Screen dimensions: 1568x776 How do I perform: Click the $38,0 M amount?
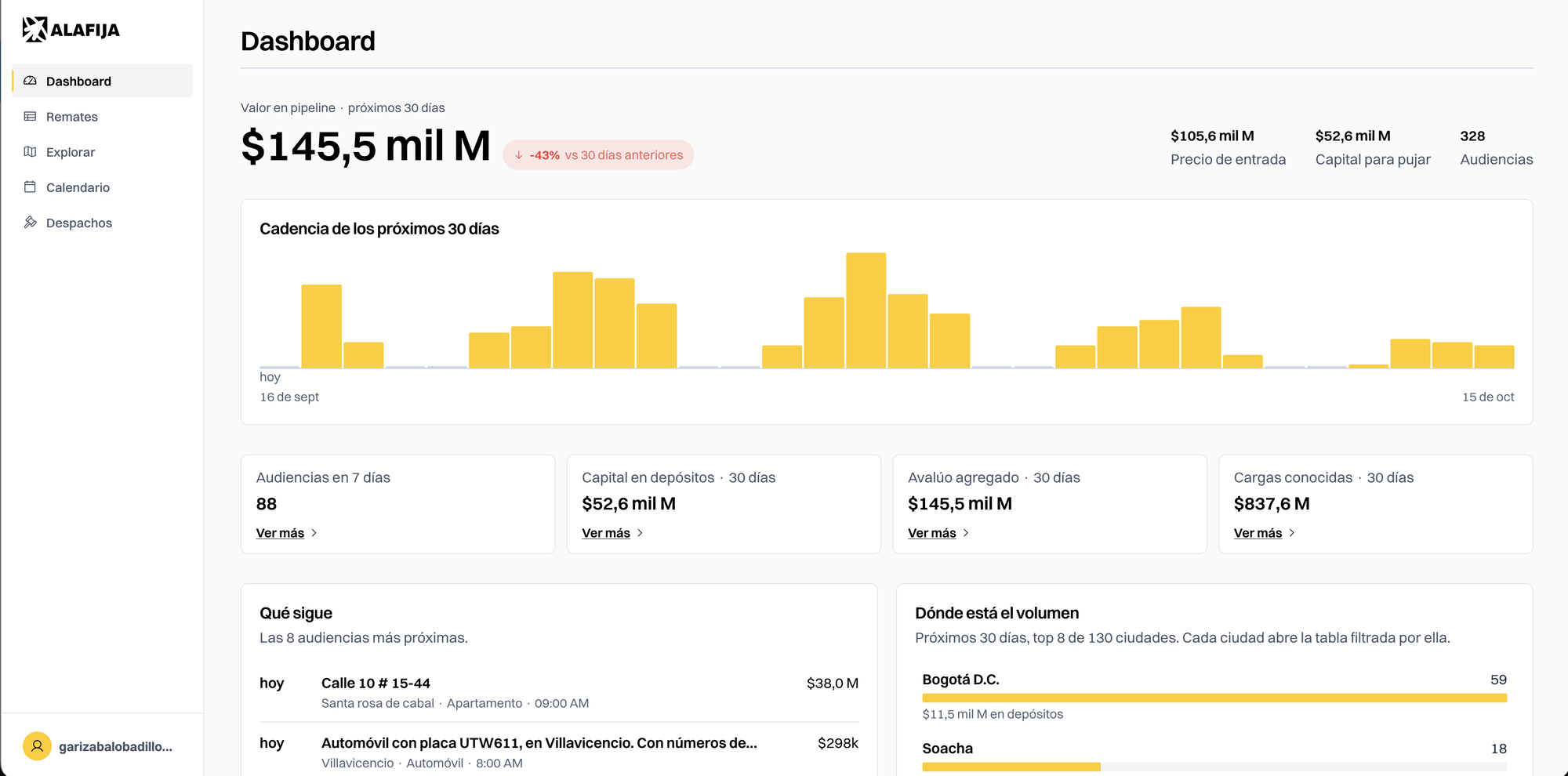(x=832, y=684)
